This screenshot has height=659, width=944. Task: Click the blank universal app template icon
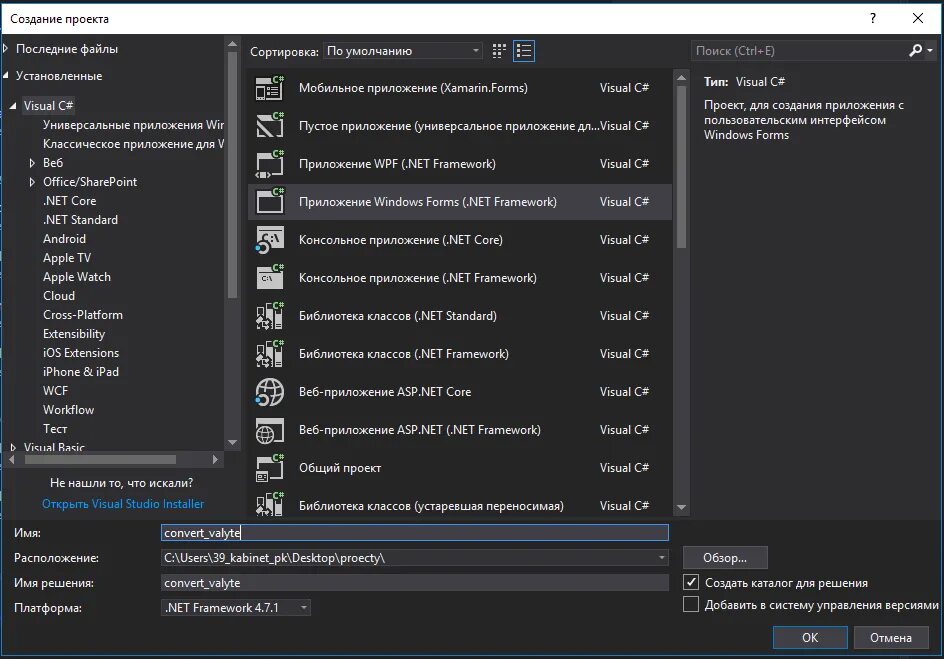click(269, 126)
